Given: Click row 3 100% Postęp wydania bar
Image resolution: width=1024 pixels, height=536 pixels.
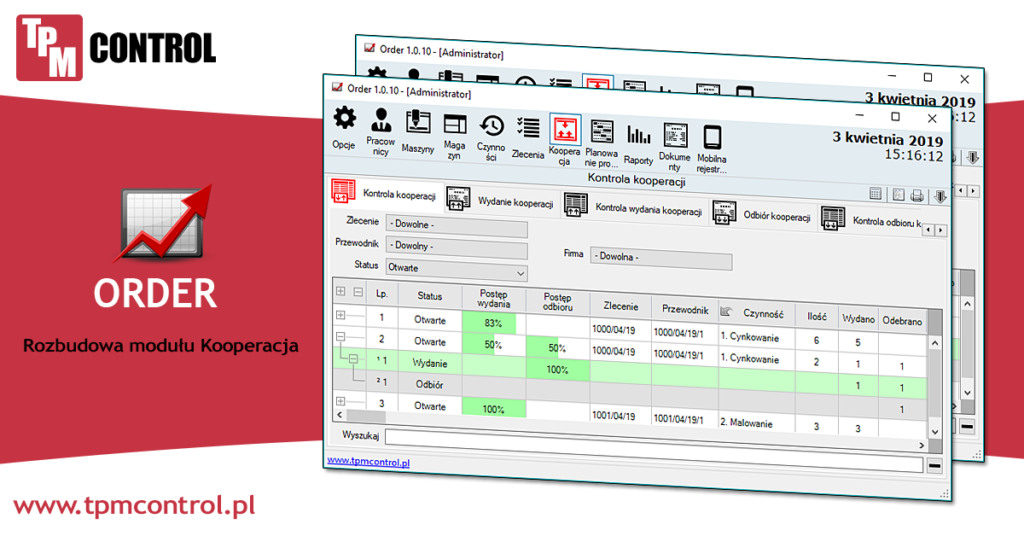Looking at the screenshot, I should (494, 409).
